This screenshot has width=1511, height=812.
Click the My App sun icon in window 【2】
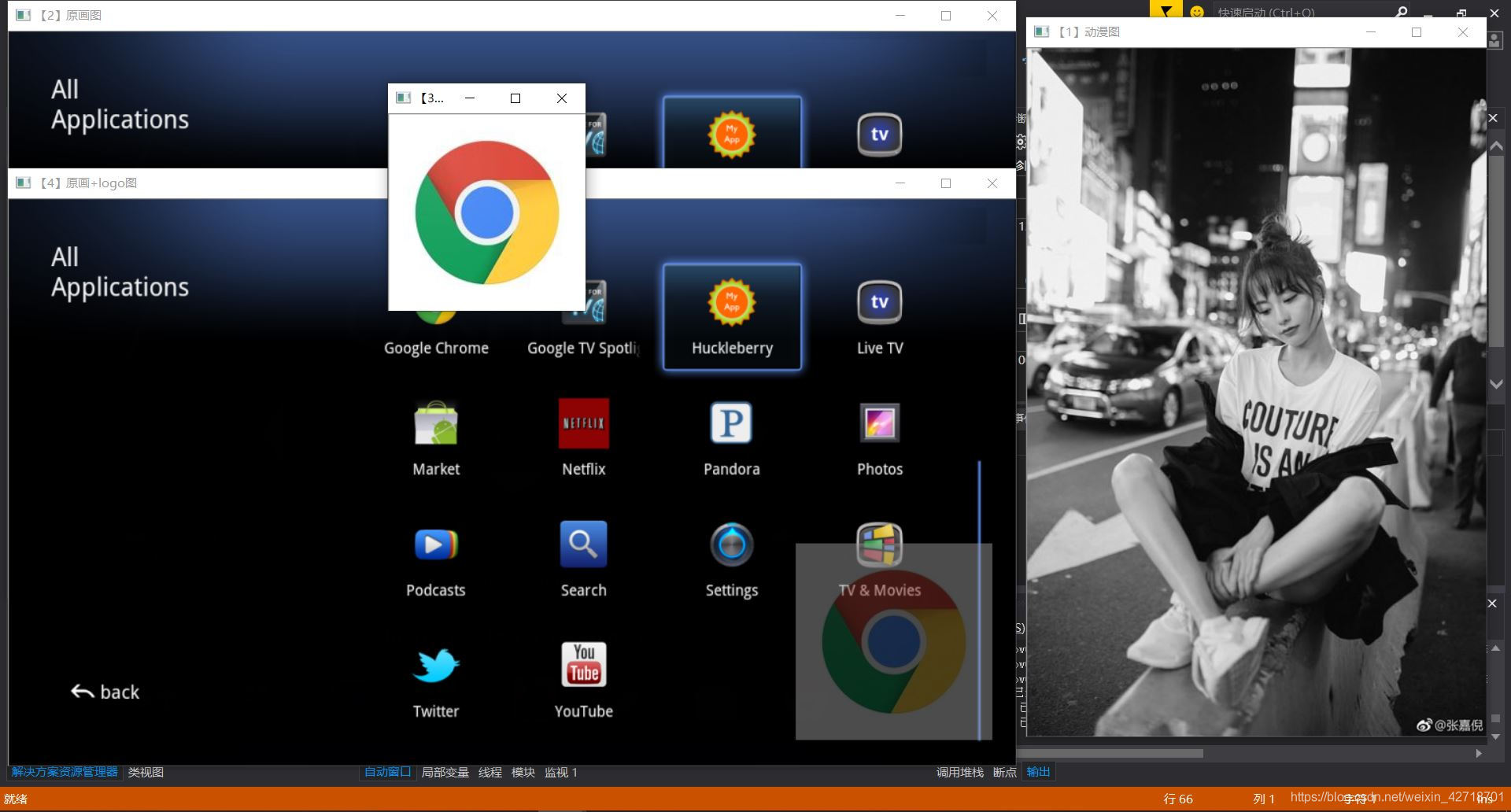pos(732,135)
